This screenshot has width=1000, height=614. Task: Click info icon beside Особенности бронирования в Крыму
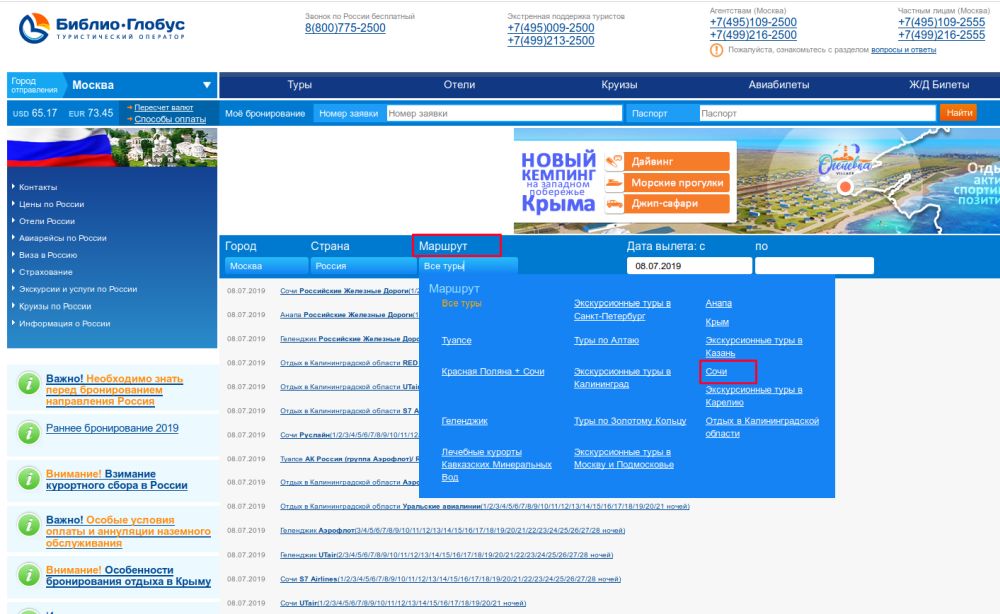click(28, 575)
